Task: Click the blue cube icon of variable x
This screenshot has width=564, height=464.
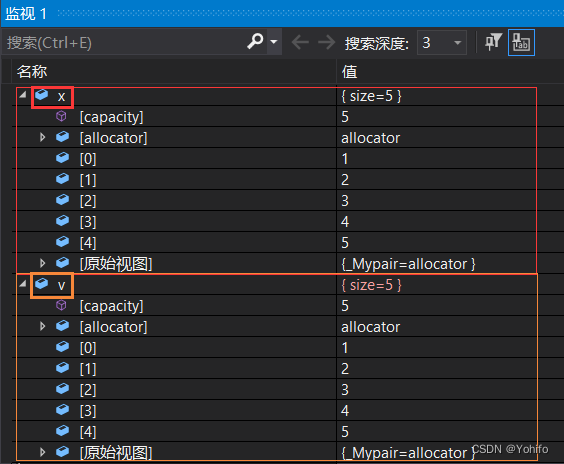Action: pos(42,95)
